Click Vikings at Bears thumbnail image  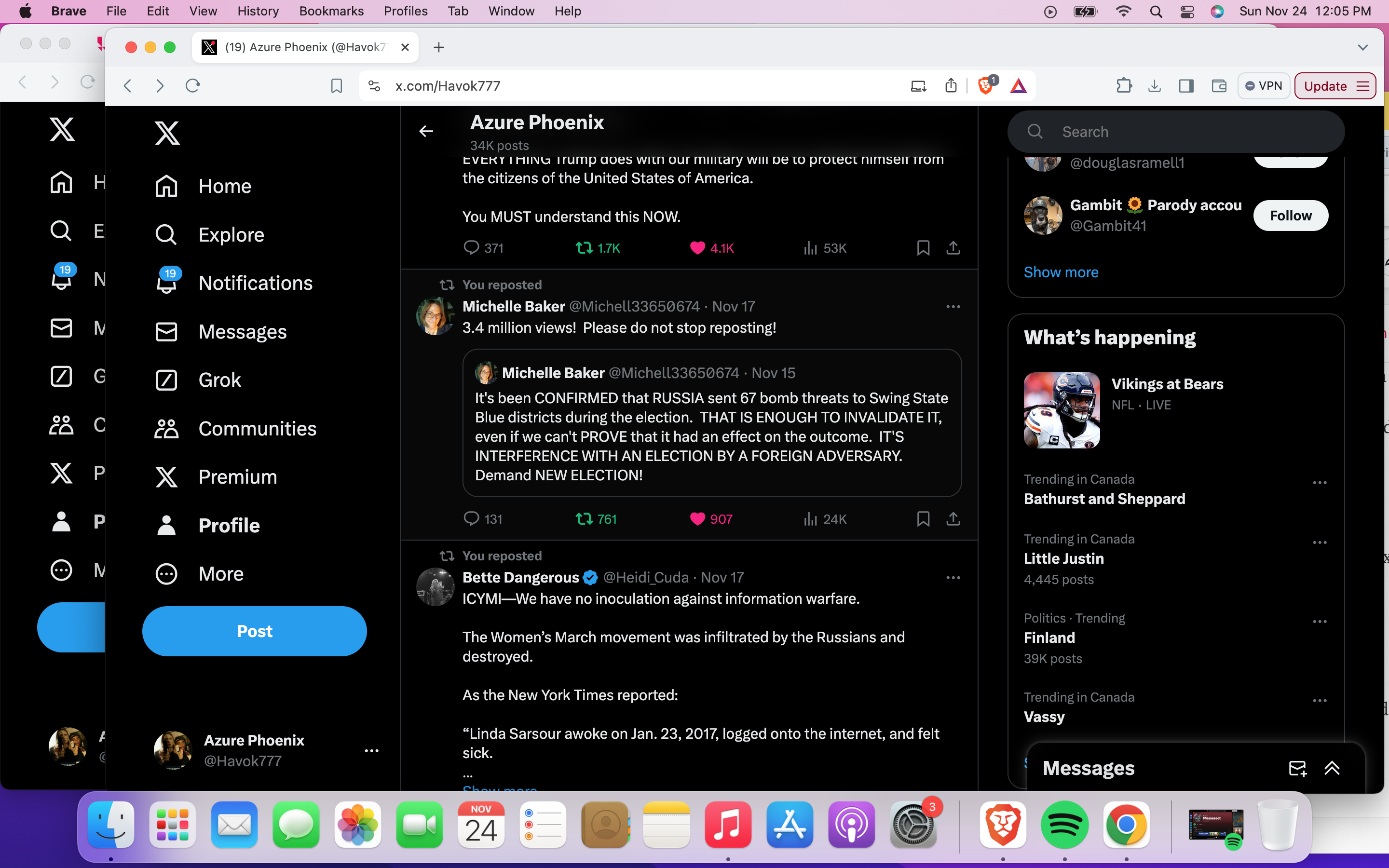point(1062,410)
